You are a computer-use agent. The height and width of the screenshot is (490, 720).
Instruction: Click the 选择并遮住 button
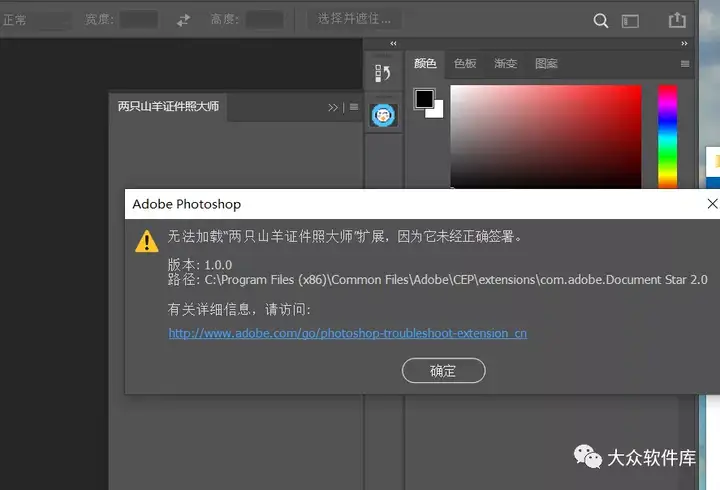click(354, 19)
